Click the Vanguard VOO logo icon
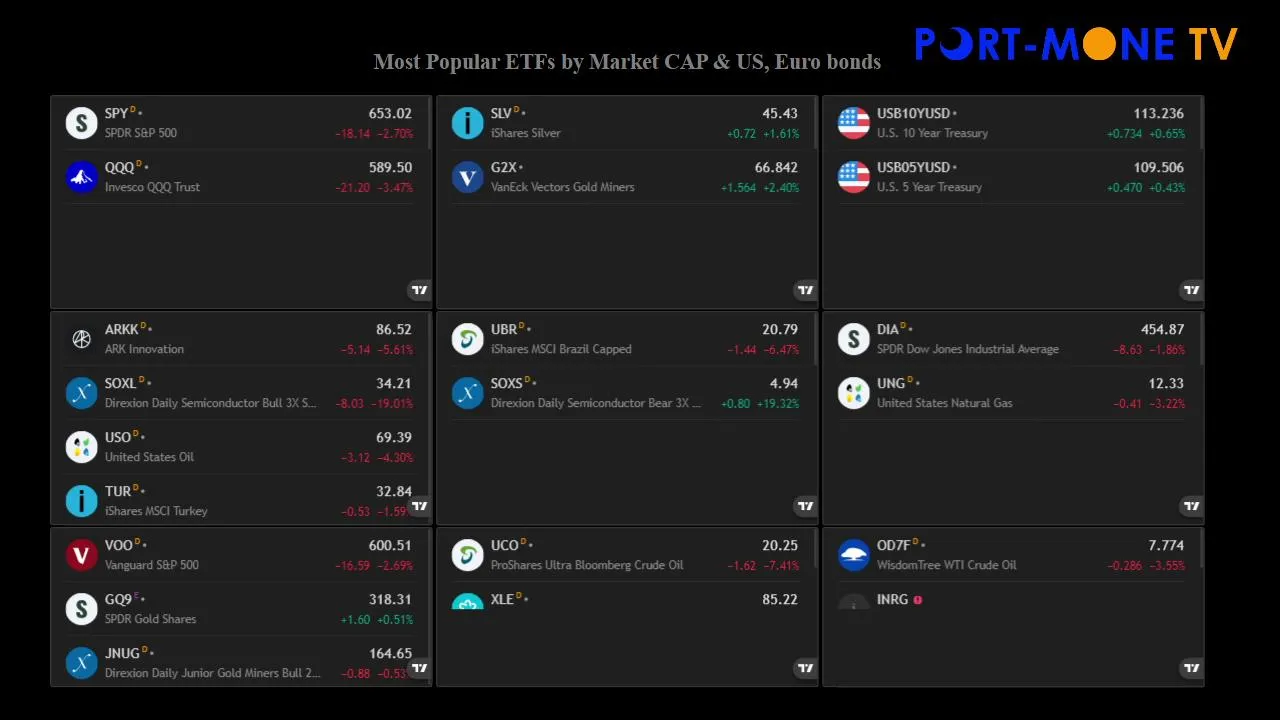1280x720 pixels. [81, 555]
